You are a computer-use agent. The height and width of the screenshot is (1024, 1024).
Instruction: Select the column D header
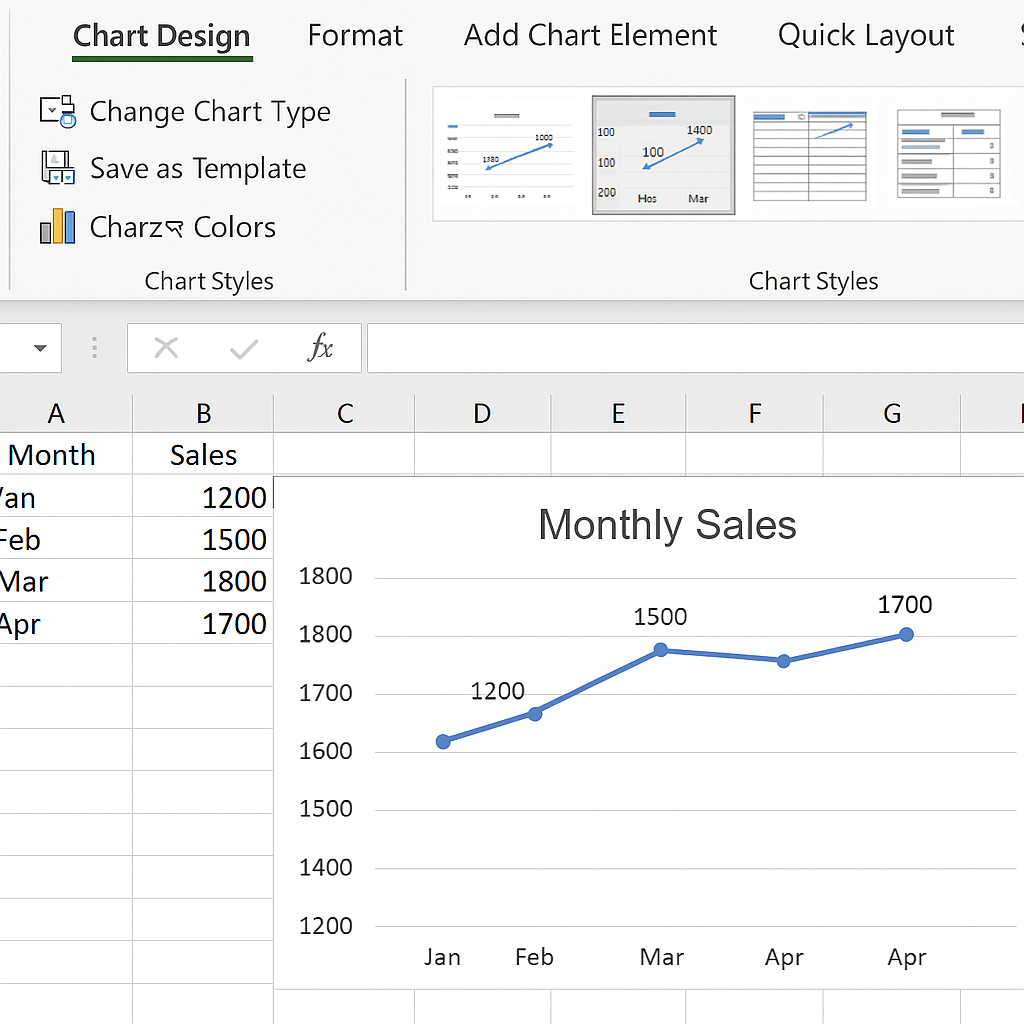pos(482,413)
